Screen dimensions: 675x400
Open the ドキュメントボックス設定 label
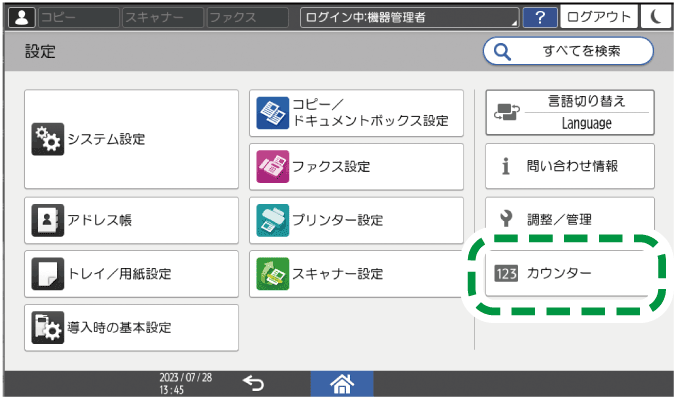point(370,121)
